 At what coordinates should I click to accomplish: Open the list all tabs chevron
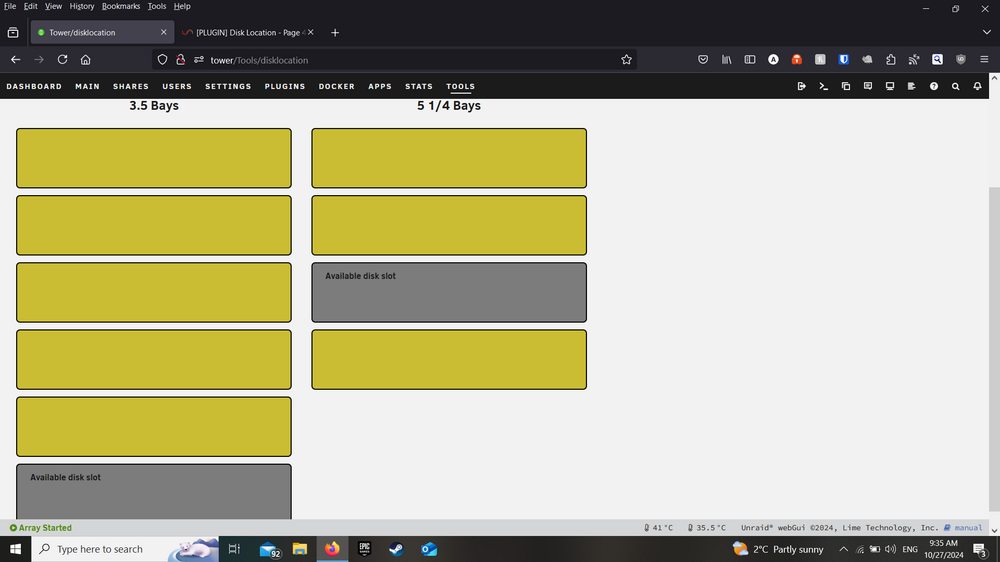pyautogui.click(x=986, y=33)
